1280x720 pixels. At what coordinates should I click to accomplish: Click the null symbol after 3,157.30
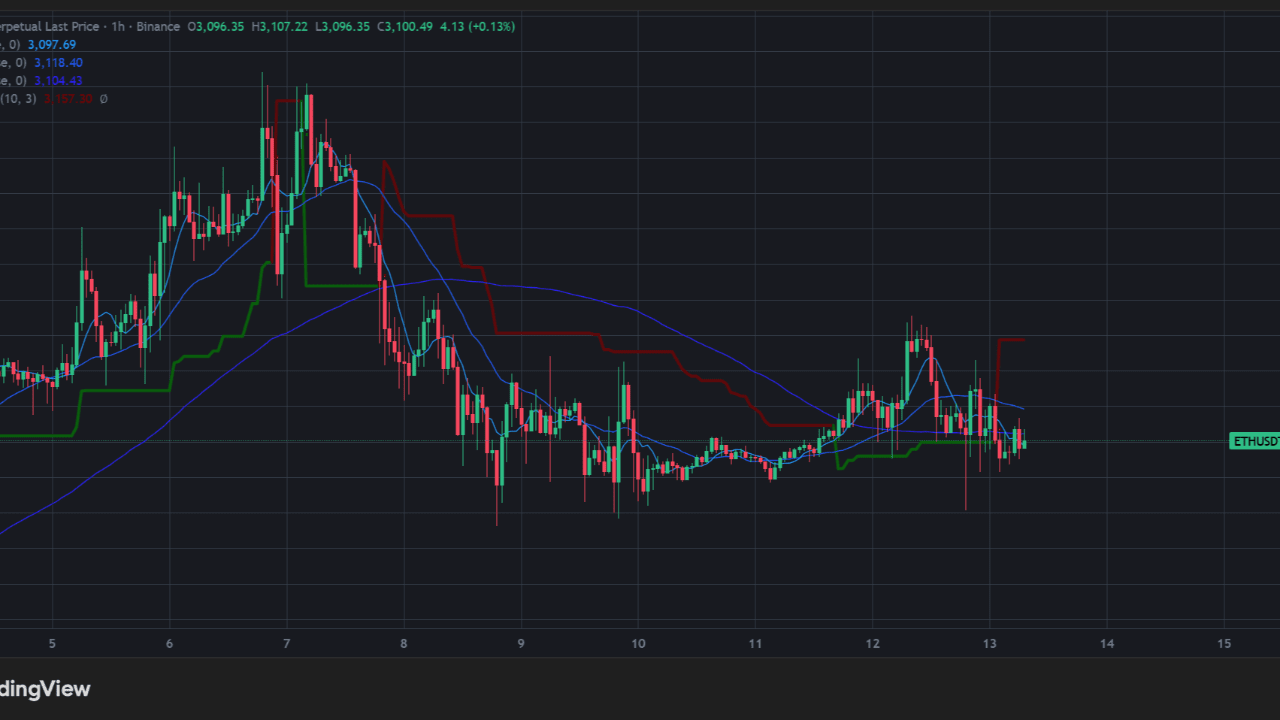[104, 99]
